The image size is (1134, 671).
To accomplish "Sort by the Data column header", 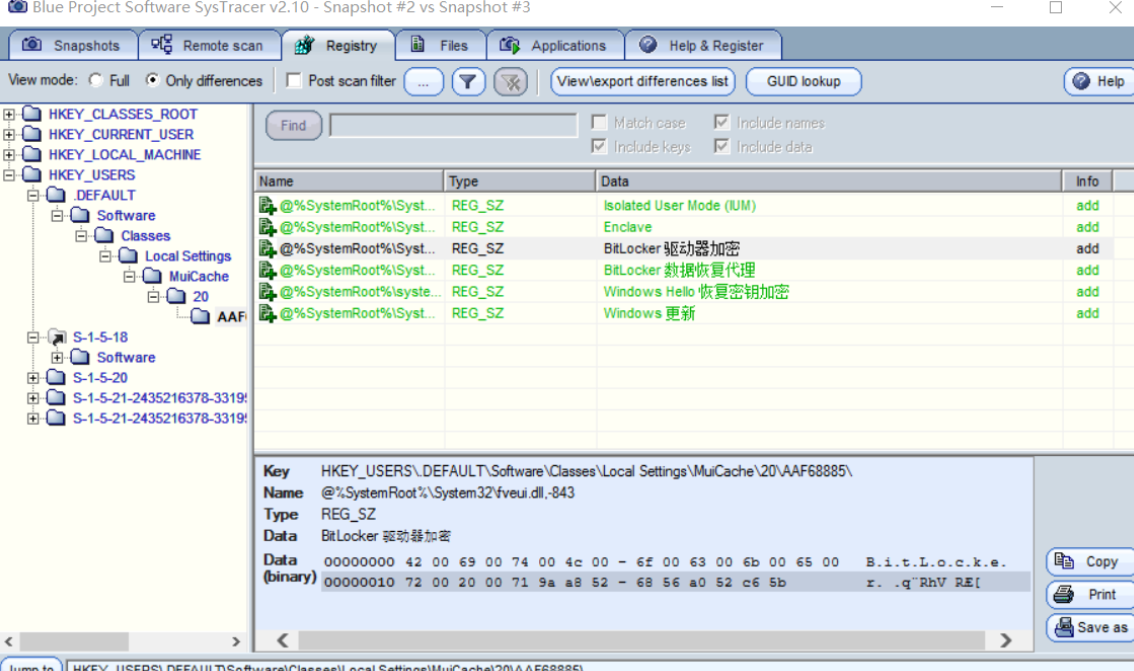I will [x=829, y=181].
